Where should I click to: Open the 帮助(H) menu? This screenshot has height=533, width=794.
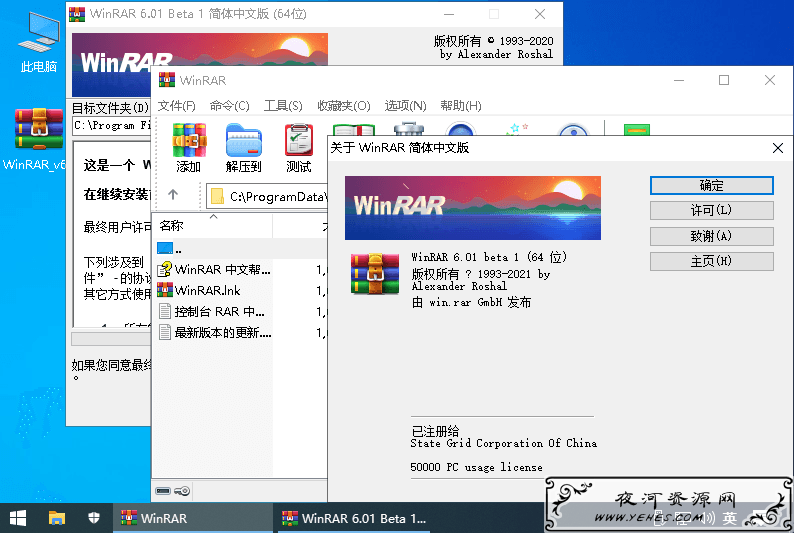point(461,105)
